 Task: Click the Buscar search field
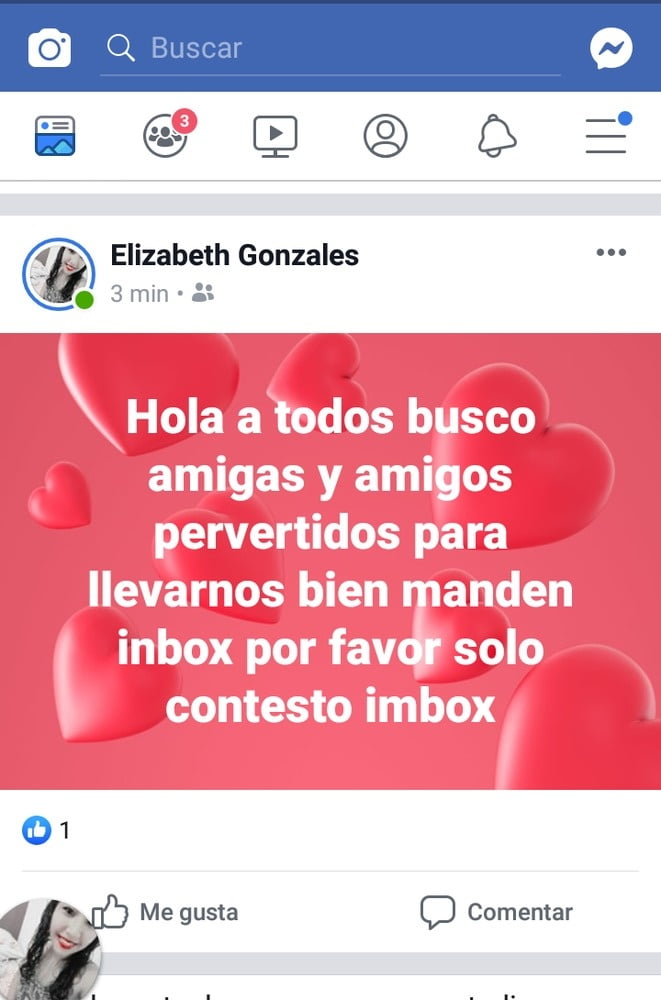pos(330,48)
